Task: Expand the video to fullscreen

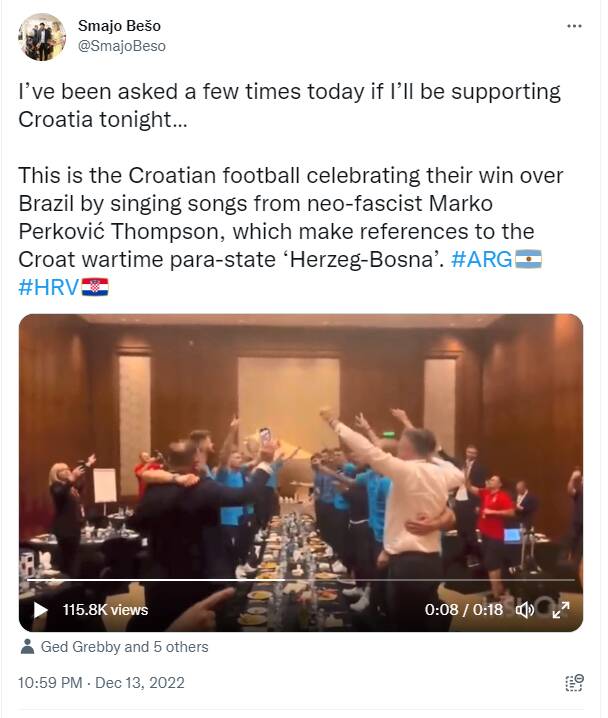Action: click(x=561, y=609)
